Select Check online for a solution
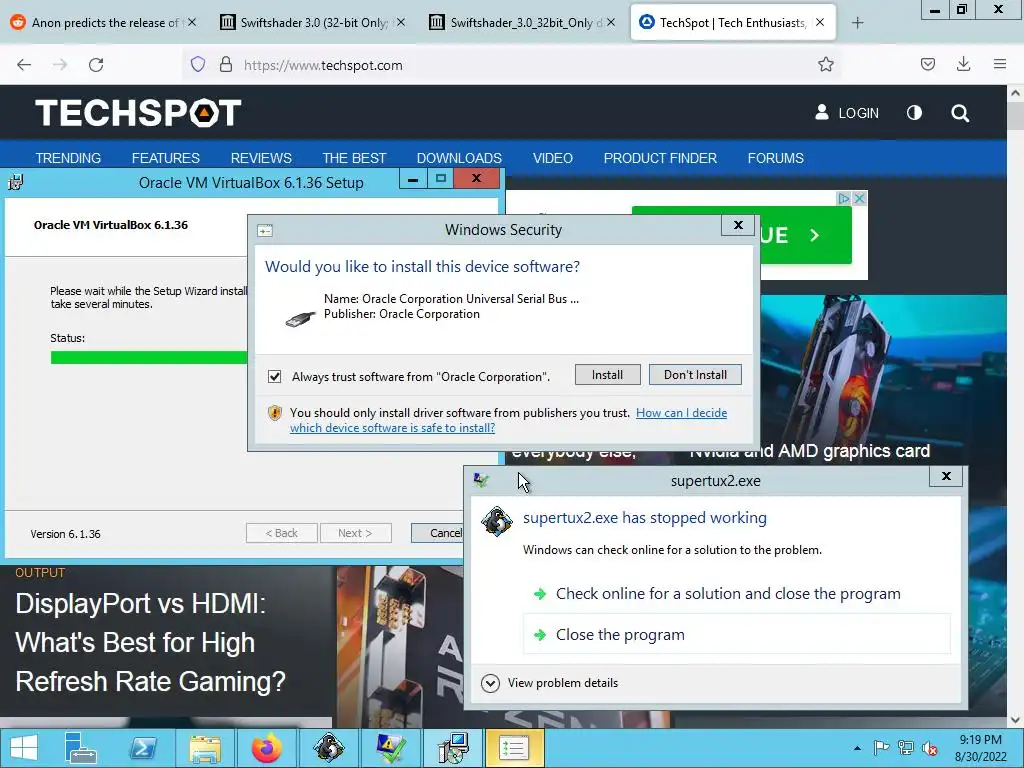Image resolution: width=1024 pixels, height=768 pixels. (728, 594)
